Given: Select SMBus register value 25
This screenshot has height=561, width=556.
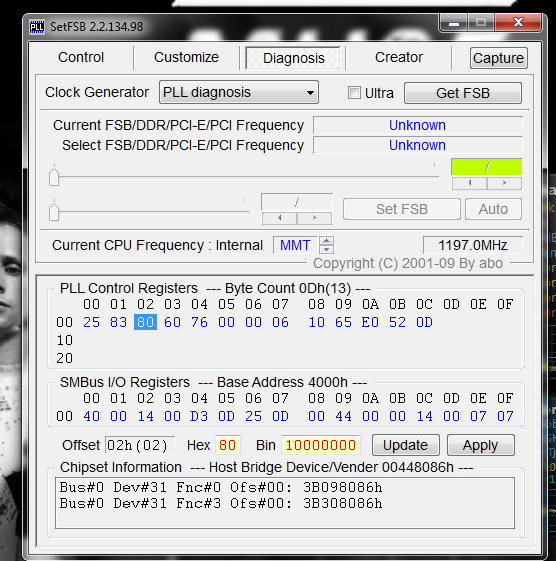Looking at the screenshot, I should click(253, 416).
